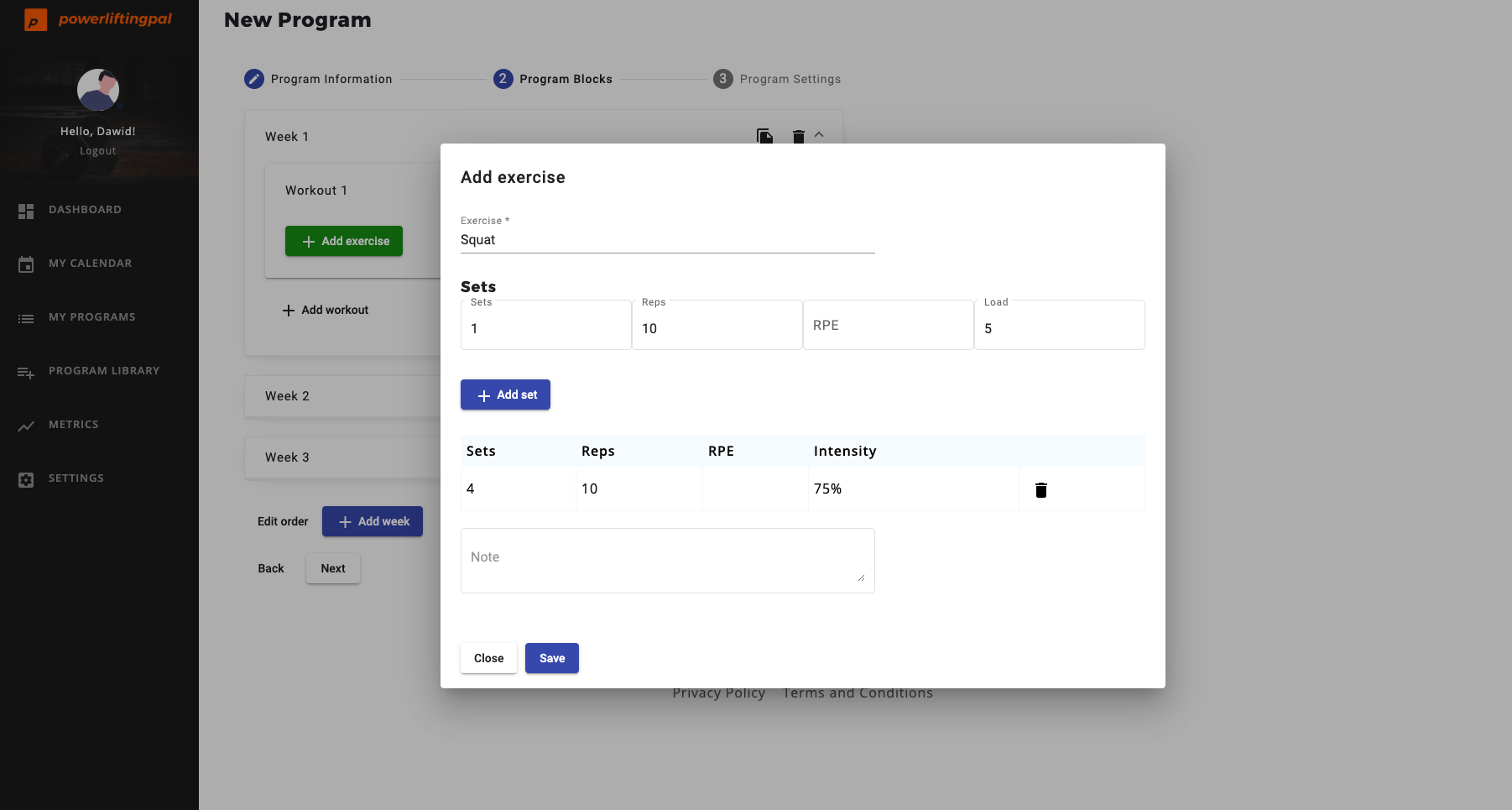Screen dimensions: 1512x810
Task: Click the Logout link
Action: (x=98, y=151)
